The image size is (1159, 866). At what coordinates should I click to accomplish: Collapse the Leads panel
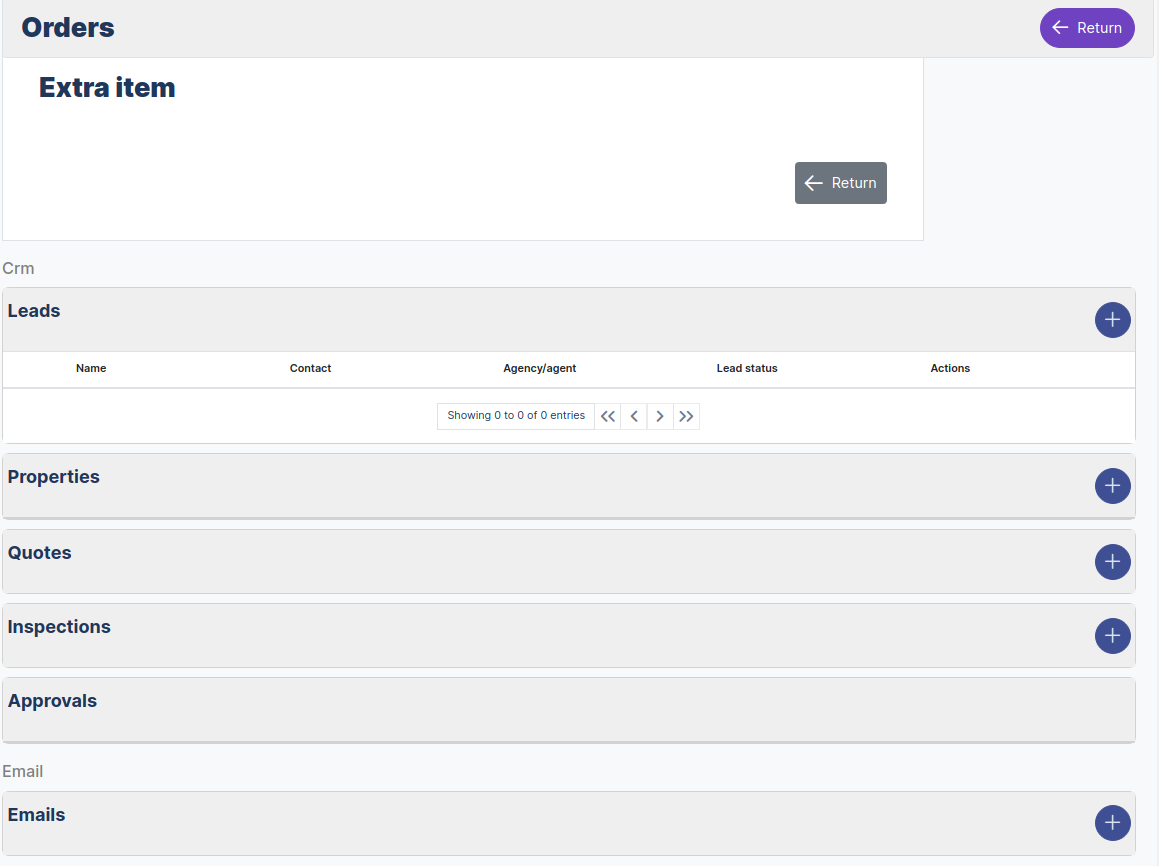click(33, 311)
